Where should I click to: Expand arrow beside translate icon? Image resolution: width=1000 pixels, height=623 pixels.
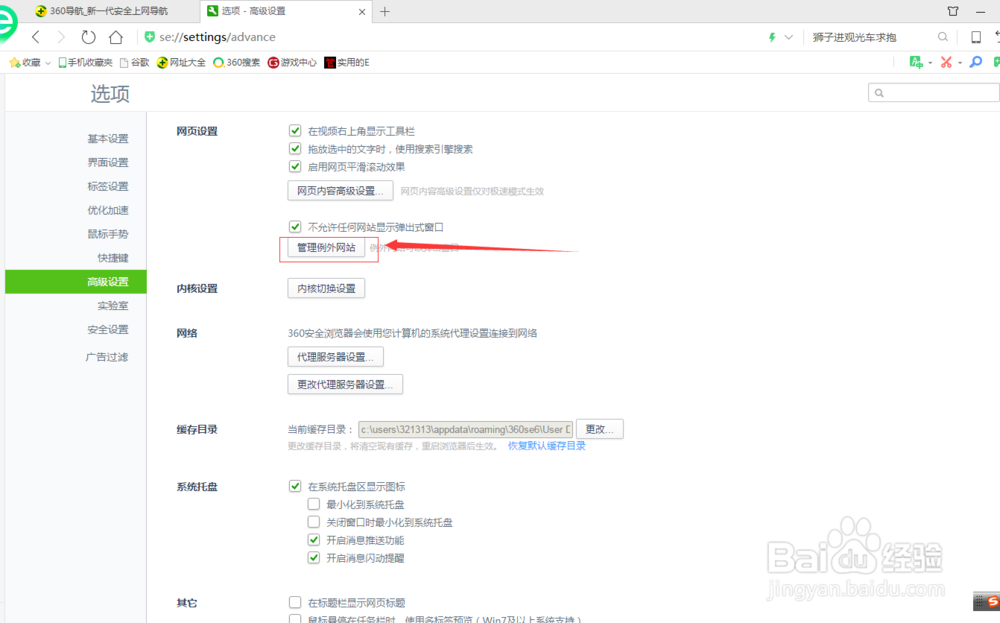pos(930,62)
